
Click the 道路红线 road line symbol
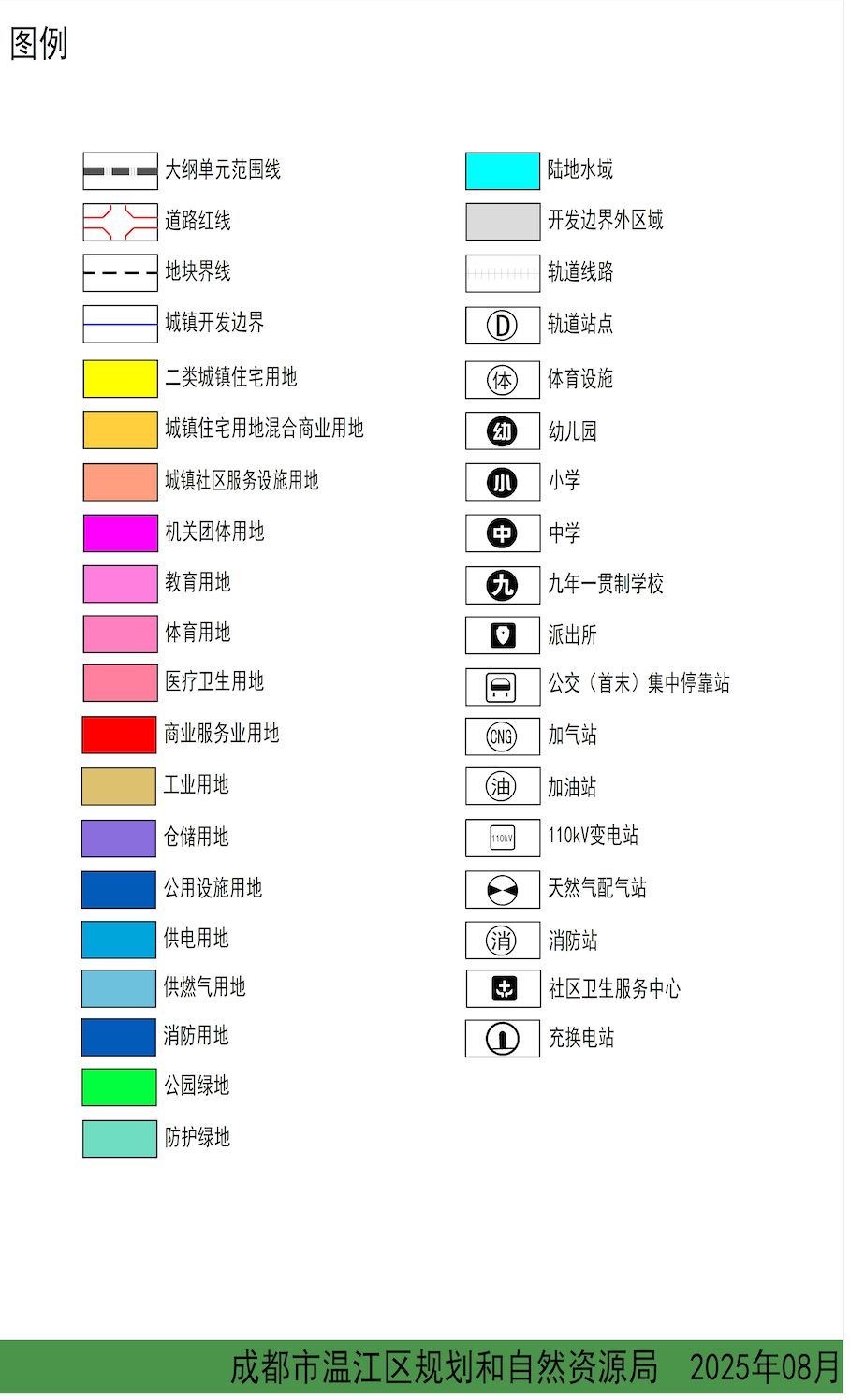tap(120, 223)
